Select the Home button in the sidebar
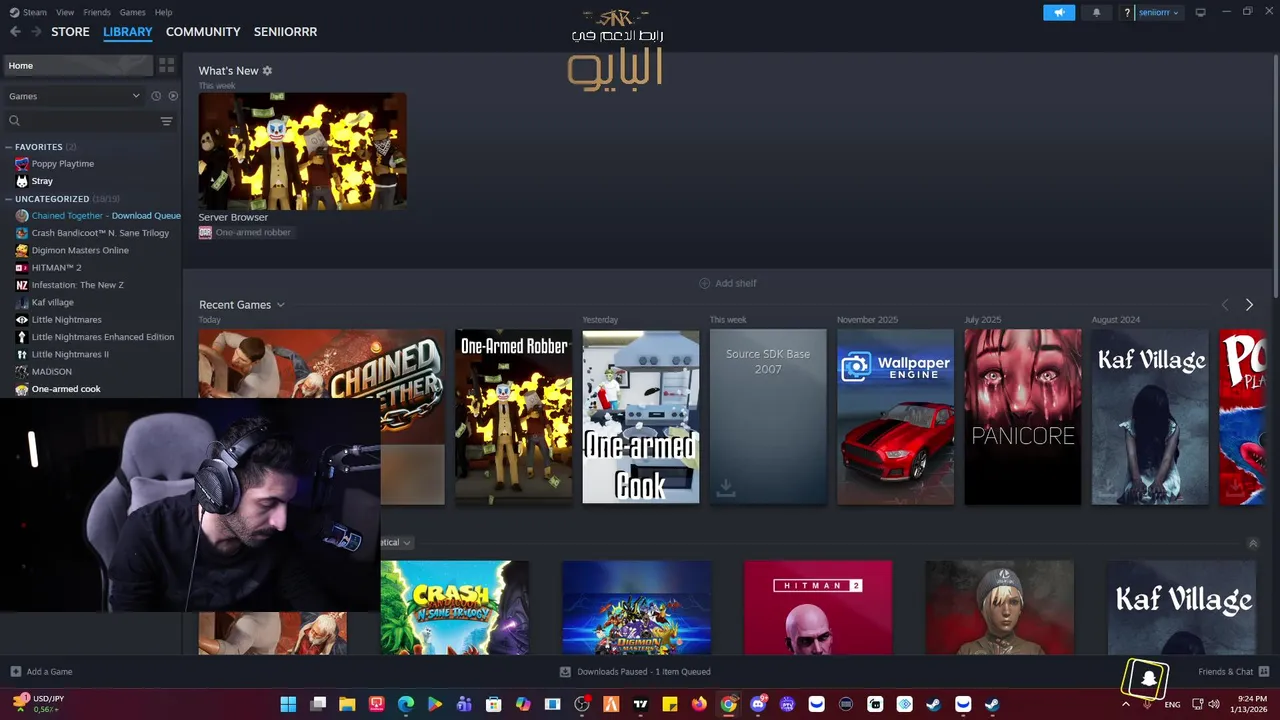1280x720 pixels. pos(78,65)
